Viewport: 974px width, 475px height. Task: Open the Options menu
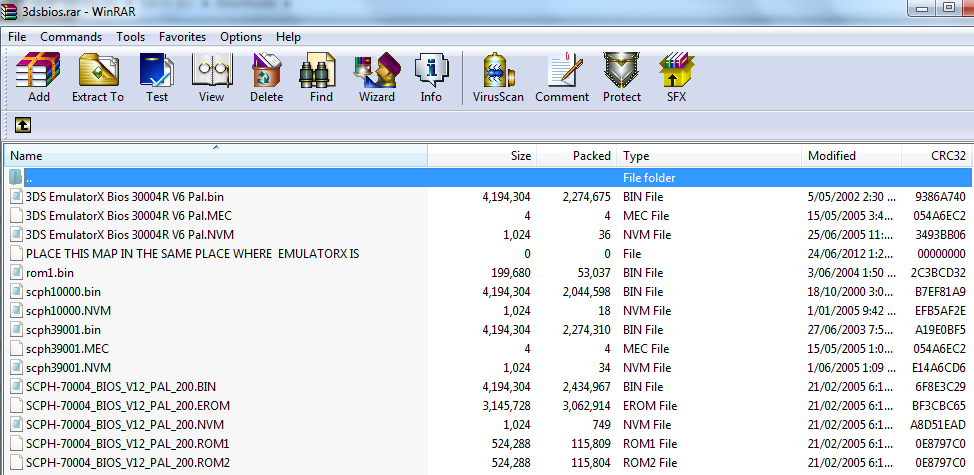[241, 37]
